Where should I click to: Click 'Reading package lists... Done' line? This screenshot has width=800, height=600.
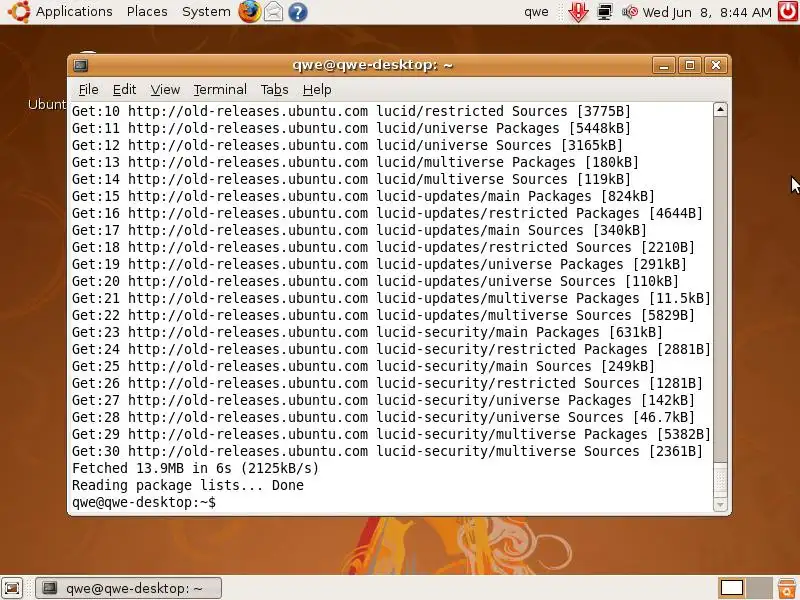[188, 485]
